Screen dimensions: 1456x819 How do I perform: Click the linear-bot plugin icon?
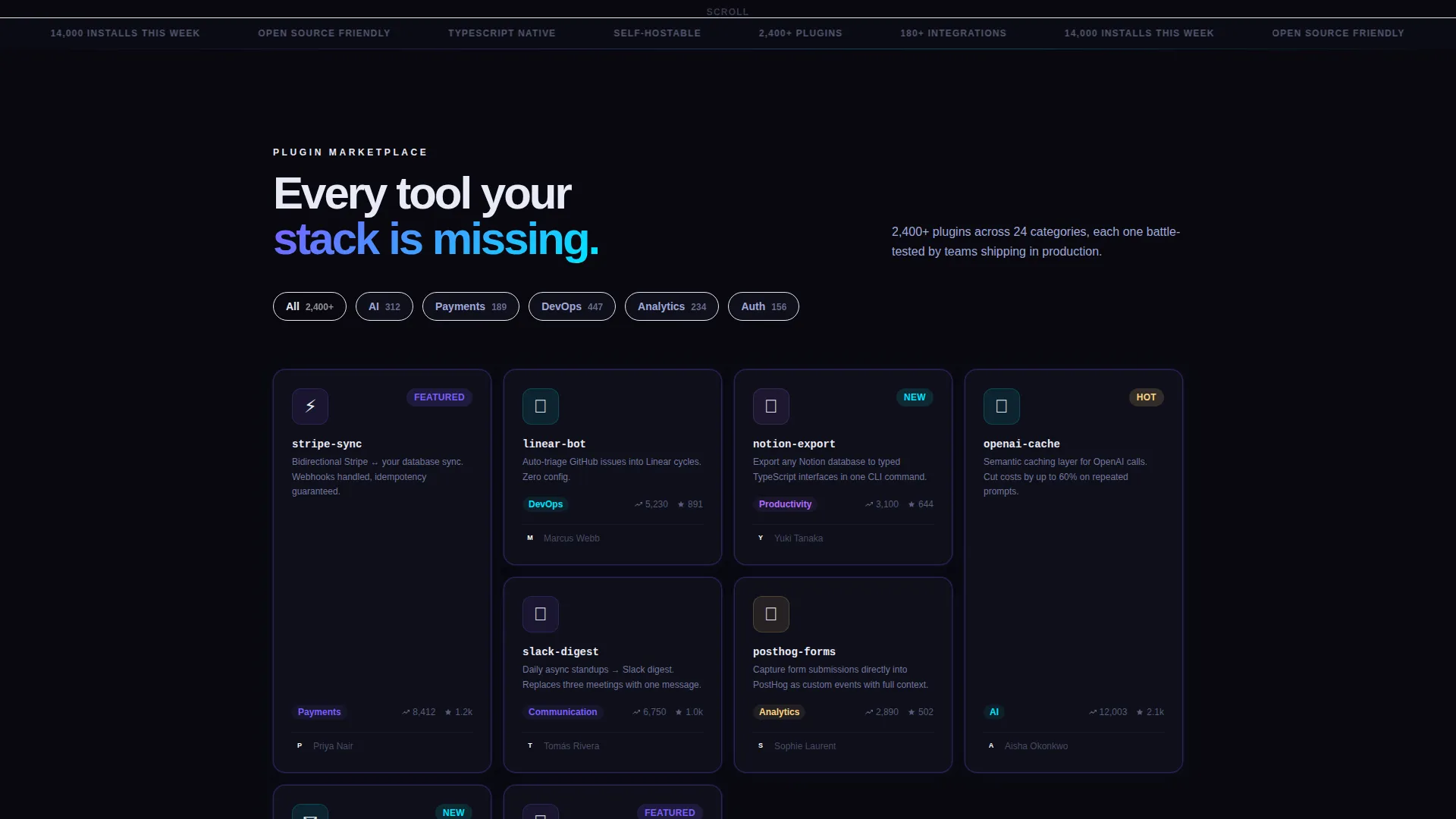541,406
